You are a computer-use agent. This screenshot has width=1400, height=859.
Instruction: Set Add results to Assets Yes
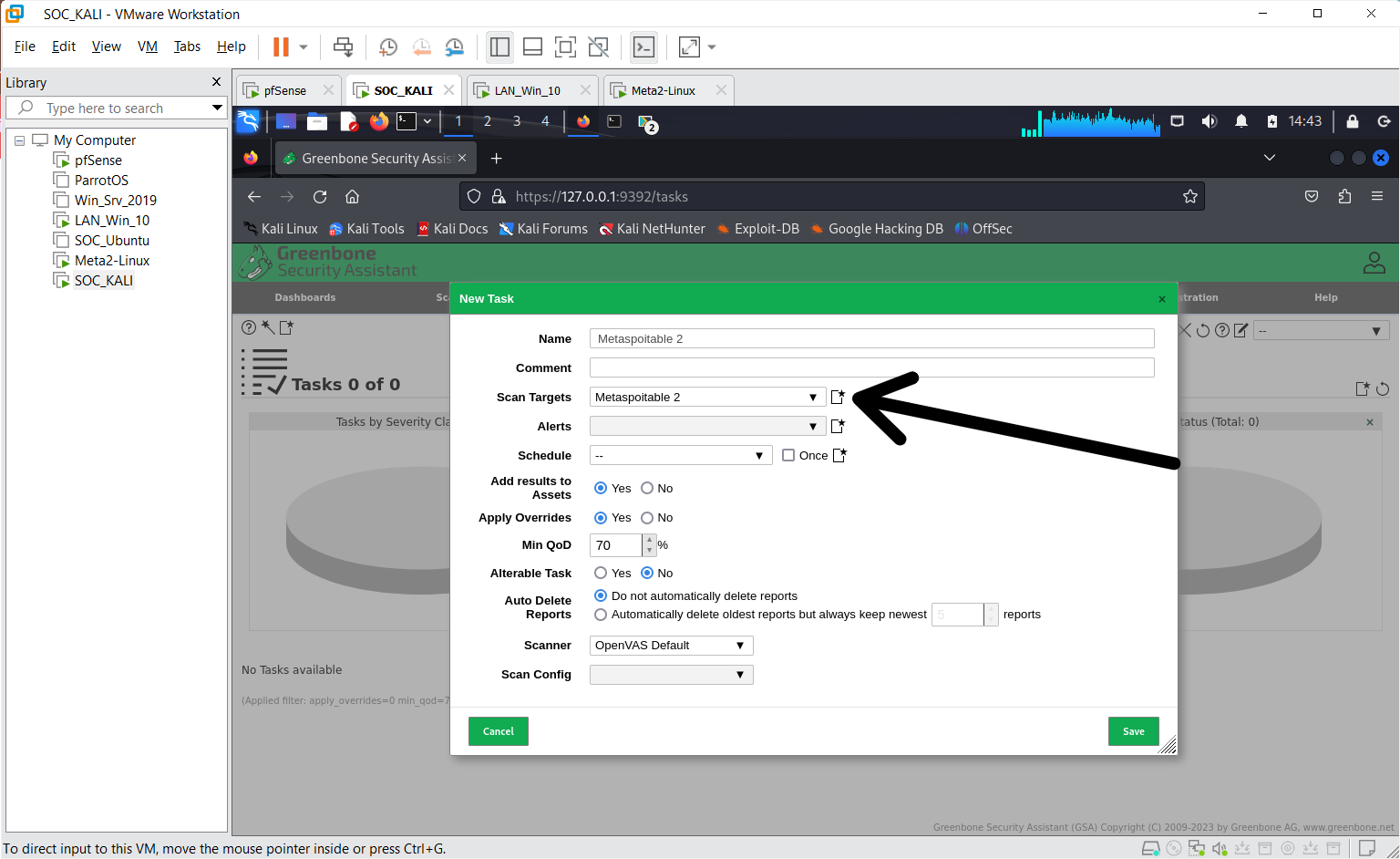click(x=601, y=488)
